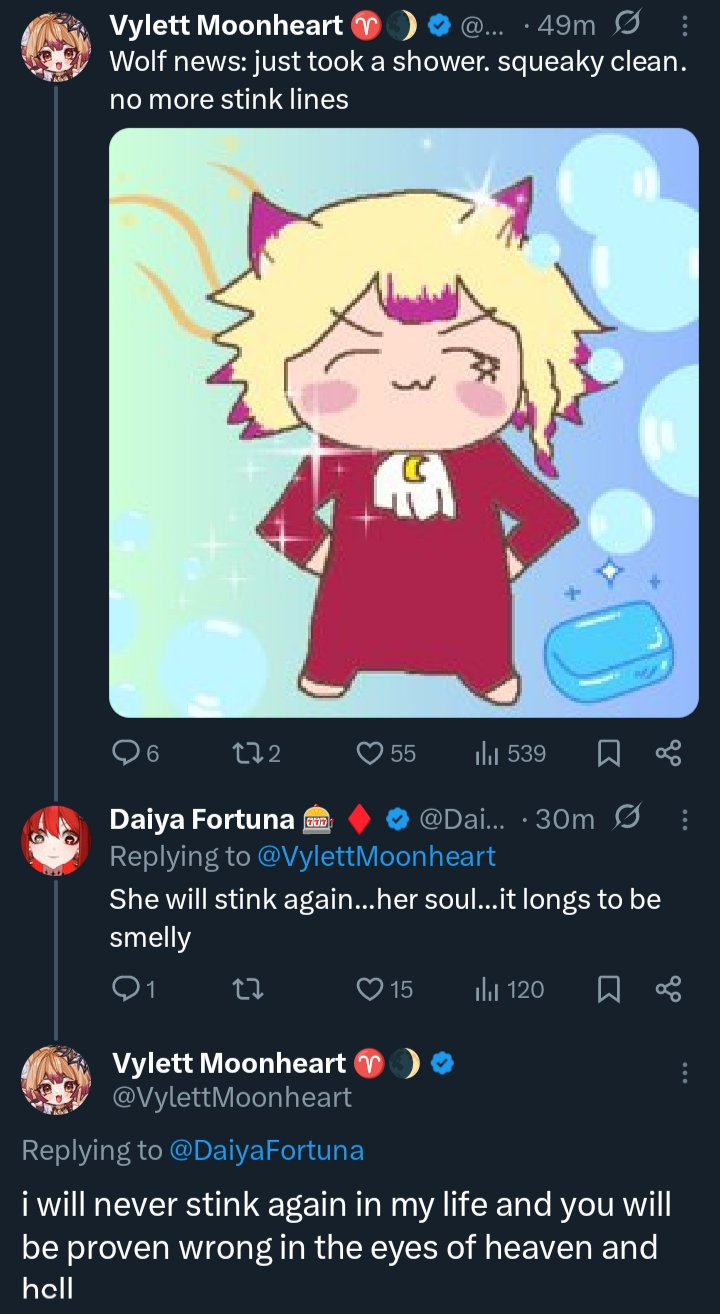Open the @DaiyaFortuna mention link
720x1314 pixels.
coord(267,1150)
